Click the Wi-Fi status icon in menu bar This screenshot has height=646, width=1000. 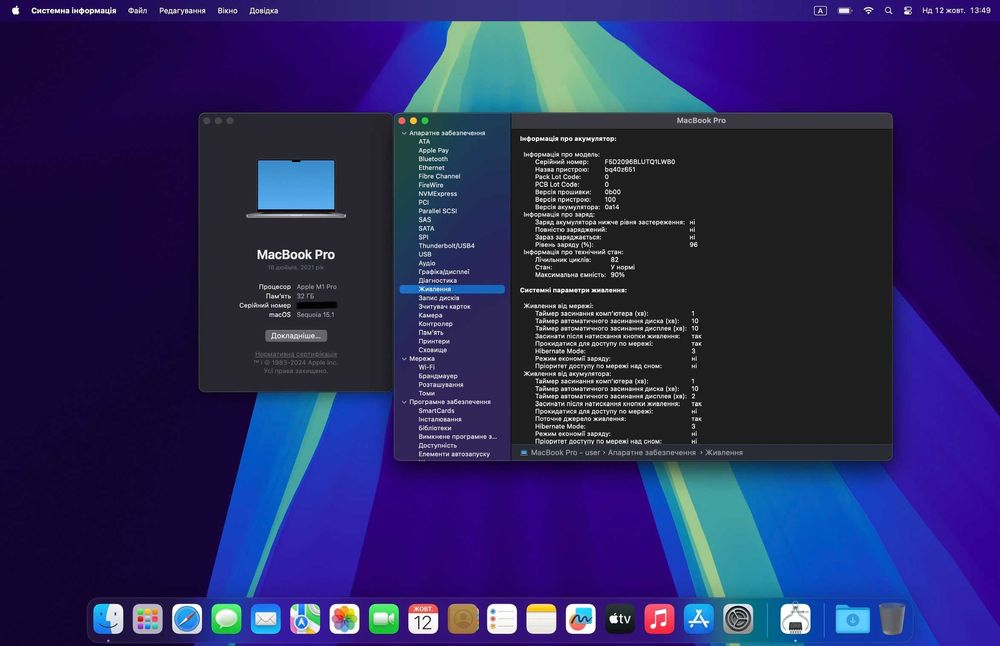click(x=868, y=10)
